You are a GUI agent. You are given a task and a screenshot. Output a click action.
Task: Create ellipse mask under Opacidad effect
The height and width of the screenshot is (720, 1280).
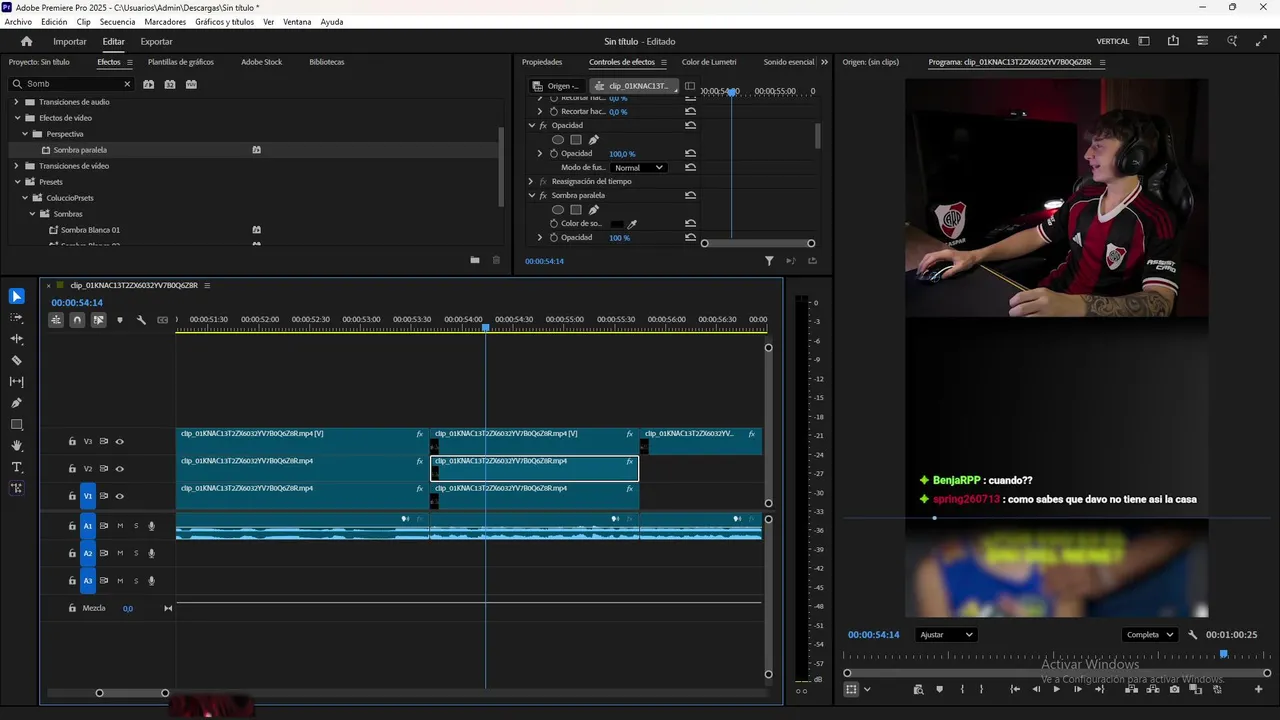(x=558, y=139)
